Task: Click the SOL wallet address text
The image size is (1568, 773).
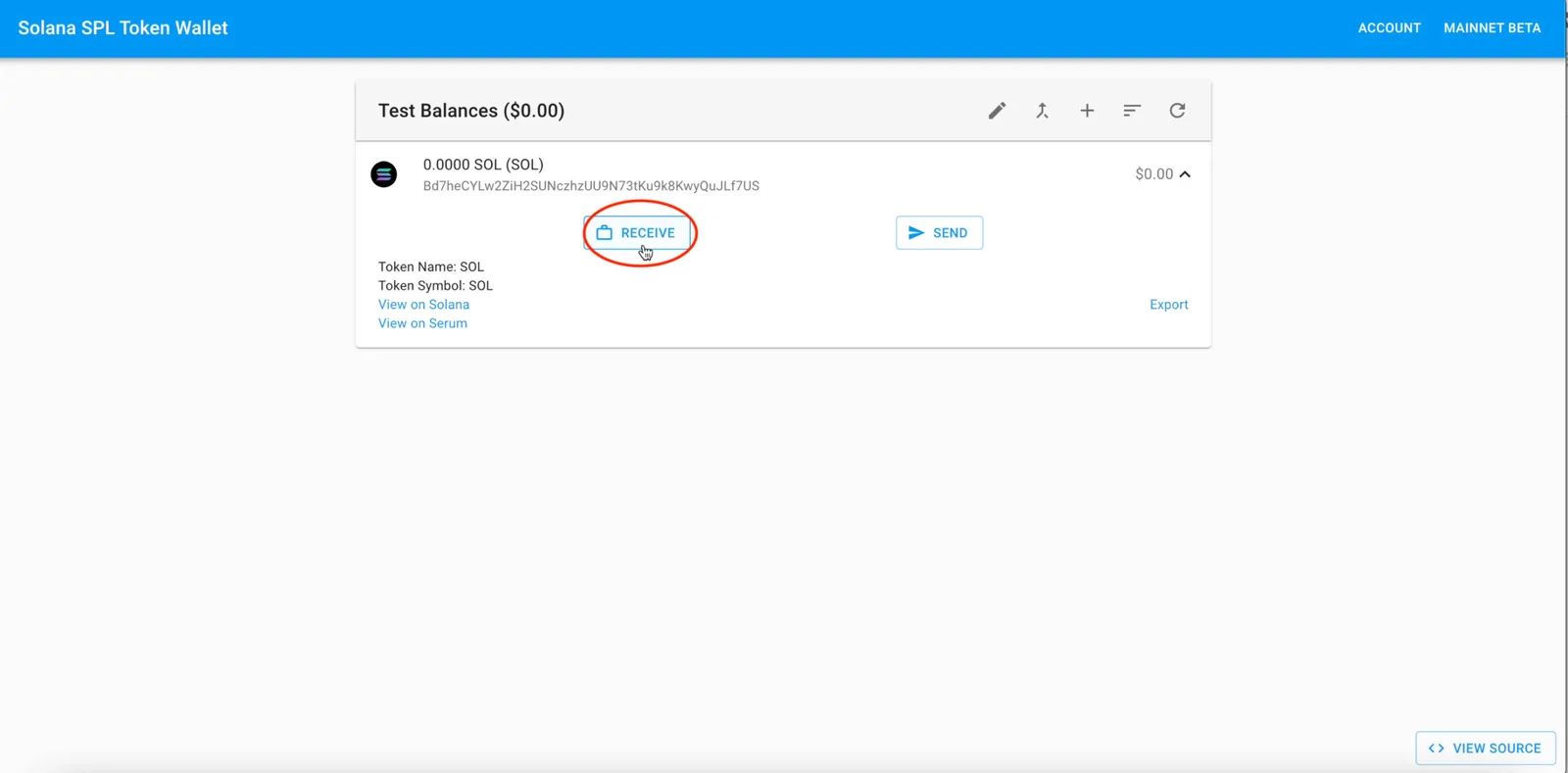Action: 591,186
